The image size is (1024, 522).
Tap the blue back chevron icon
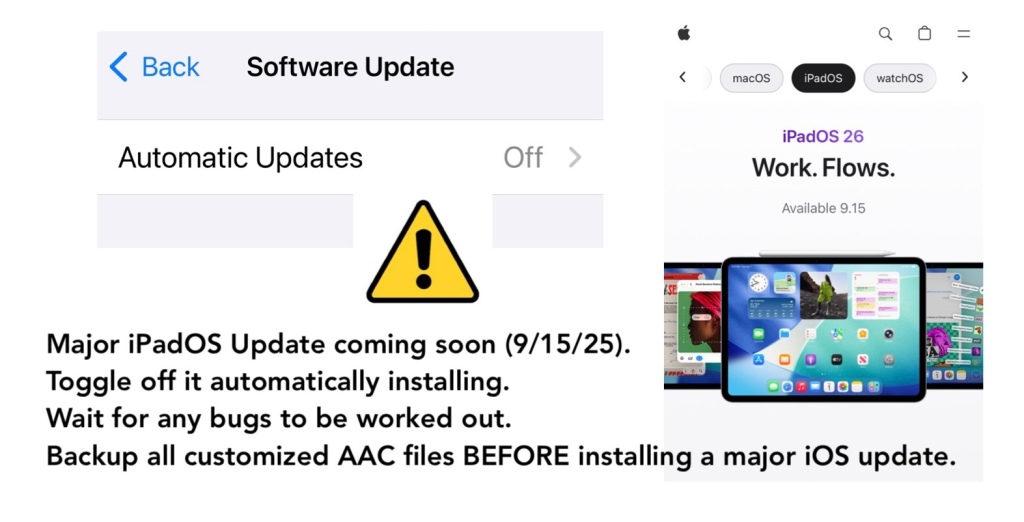click(118, 67)
